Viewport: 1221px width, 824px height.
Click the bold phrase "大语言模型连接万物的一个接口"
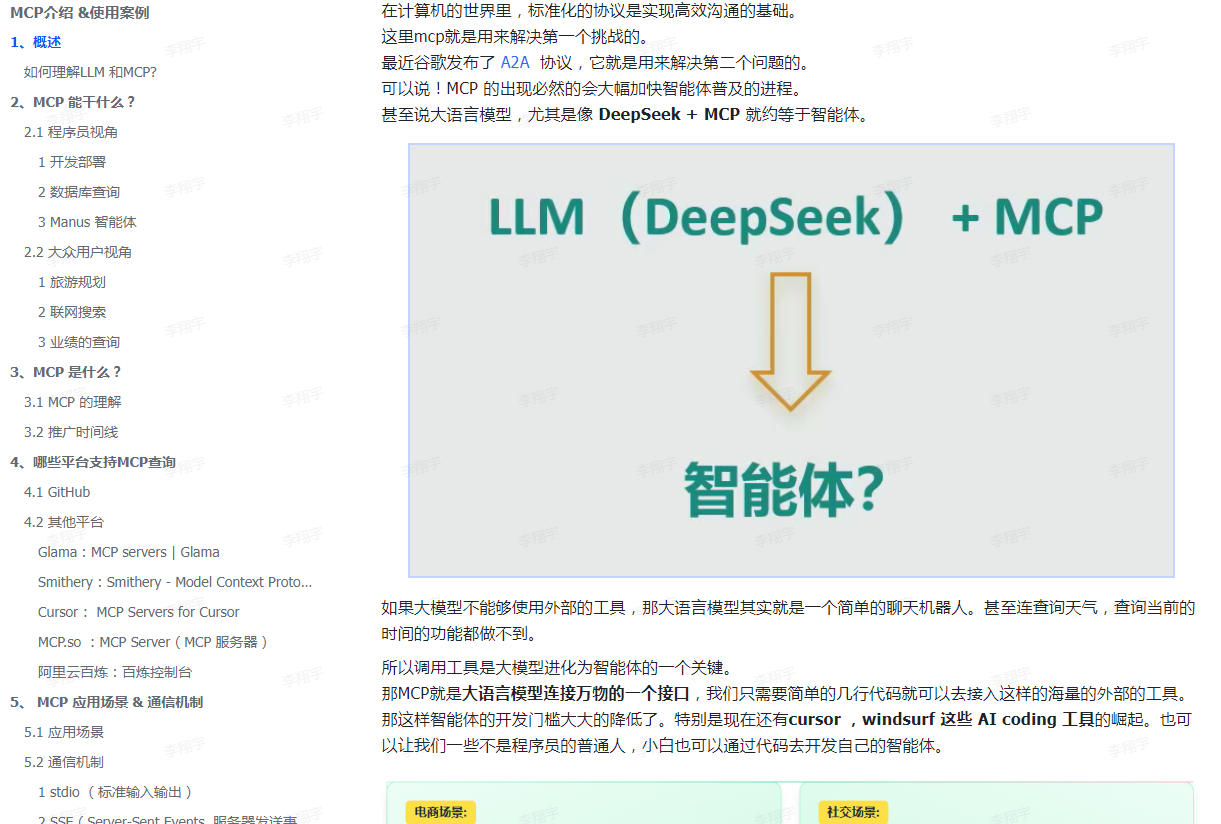pyautogui.click(x=576, y=694)
